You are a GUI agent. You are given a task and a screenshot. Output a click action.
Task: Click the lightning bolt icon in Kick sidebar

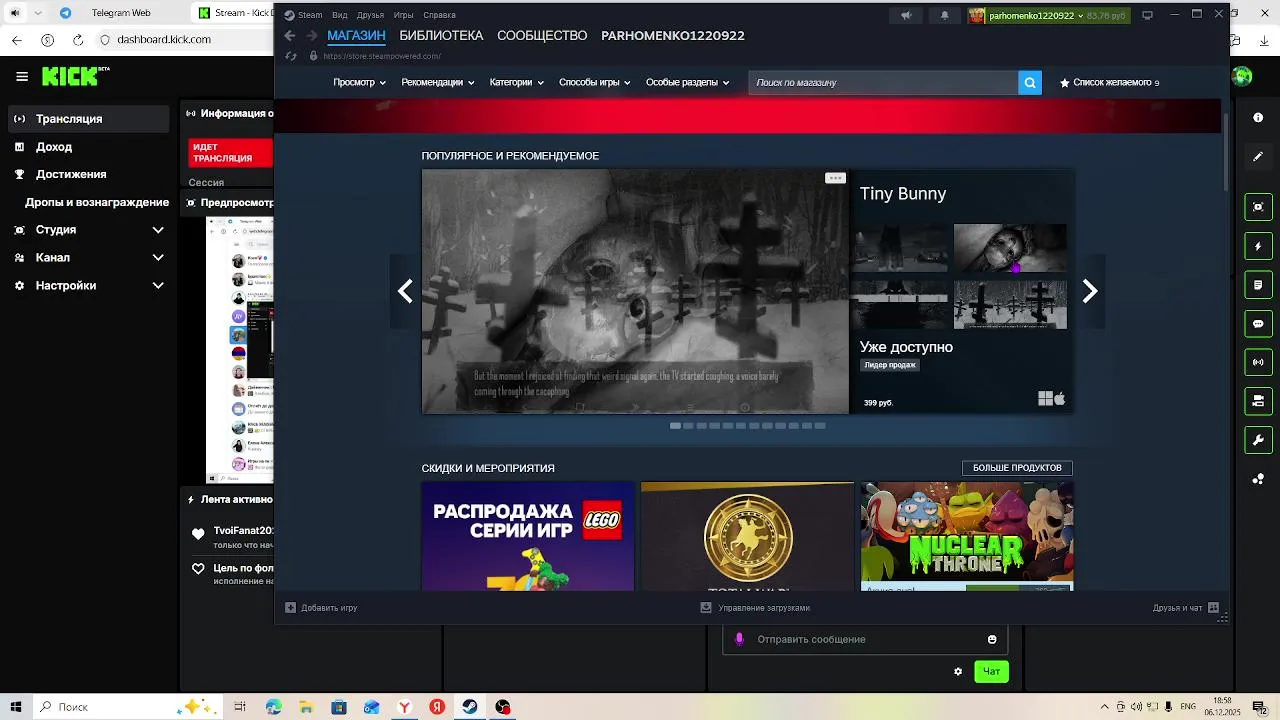click(x=1258, y=246)
